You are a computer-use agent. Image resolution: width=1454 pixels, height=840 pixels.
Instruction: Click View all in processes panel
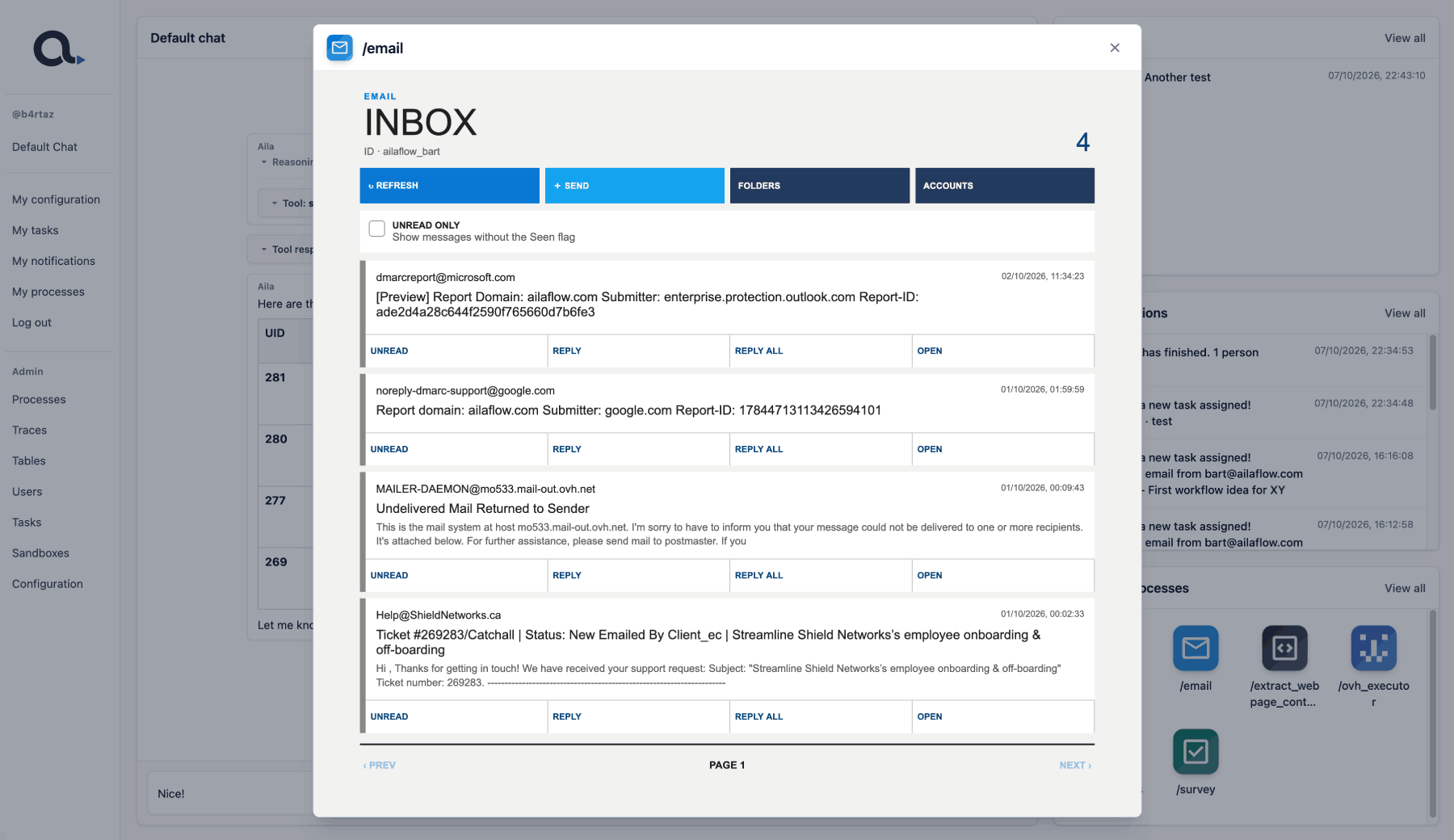1405,589
